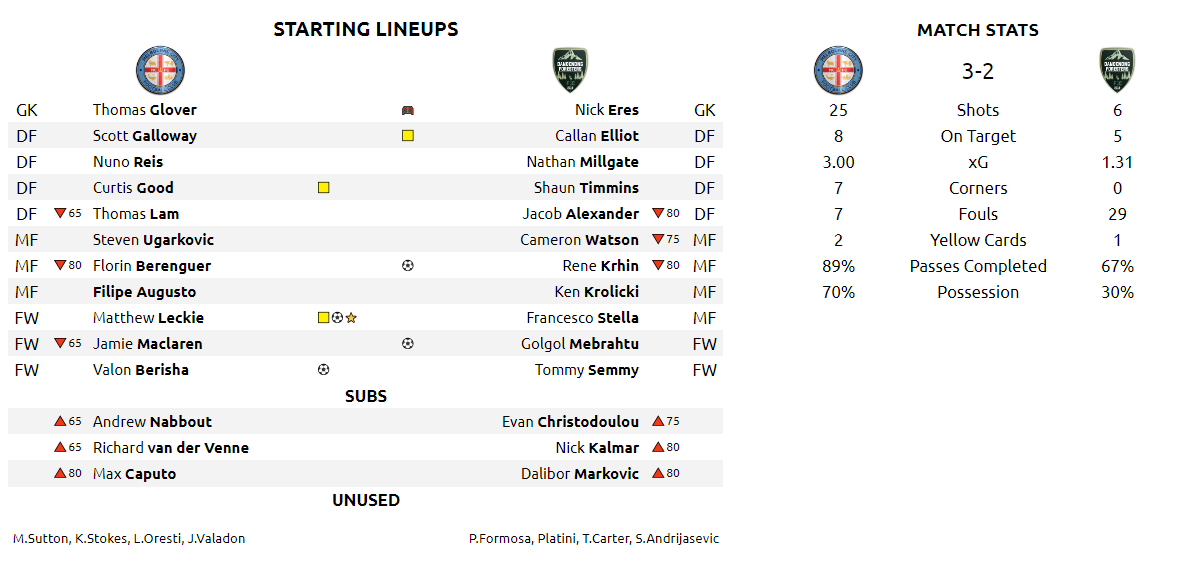Click Golgol Mebrahtu's goal ball icon
This screenshot has height=563, width=1183.
click(x=407, y=344)
